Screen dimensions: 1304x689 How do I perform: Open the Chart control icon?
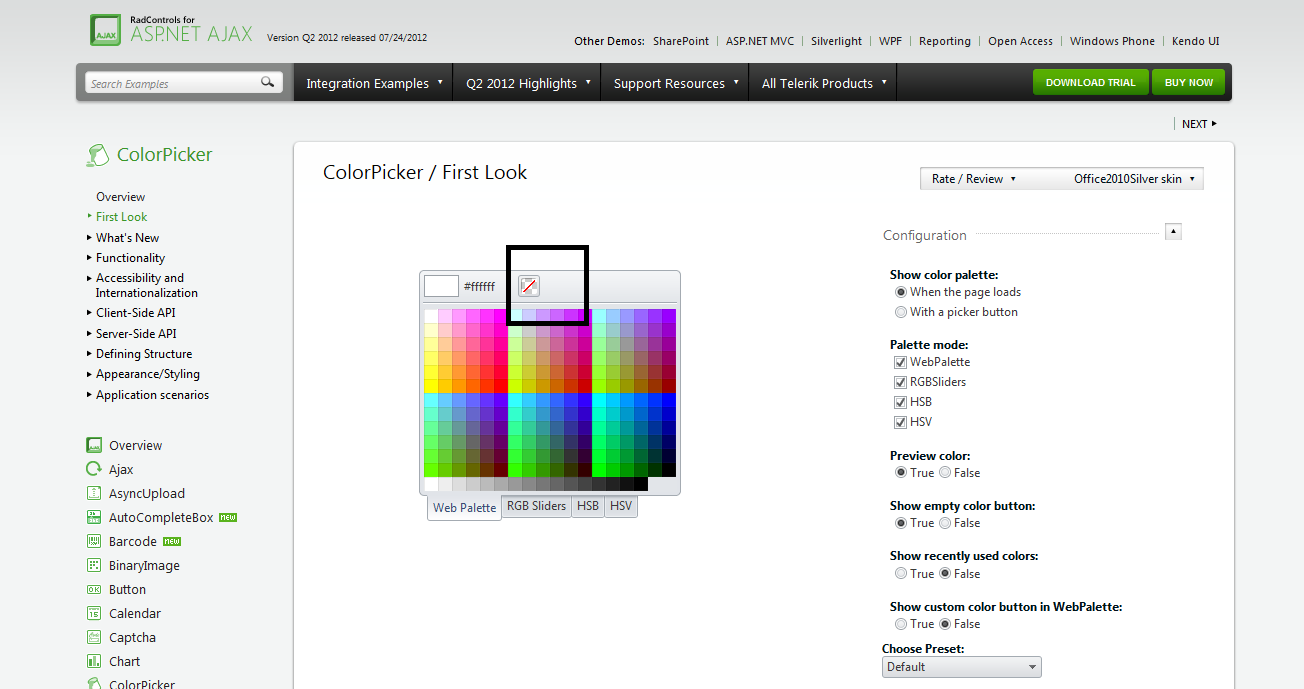tap(94, 661)
